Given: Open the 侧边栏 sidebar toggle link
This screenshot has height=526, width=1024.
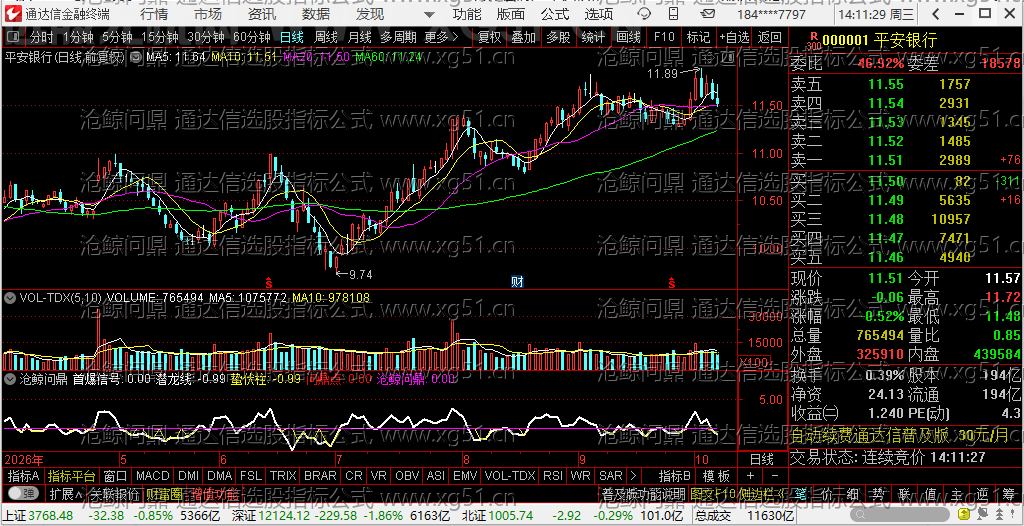Looking at the screenshot, I should (x=762, y=493).
